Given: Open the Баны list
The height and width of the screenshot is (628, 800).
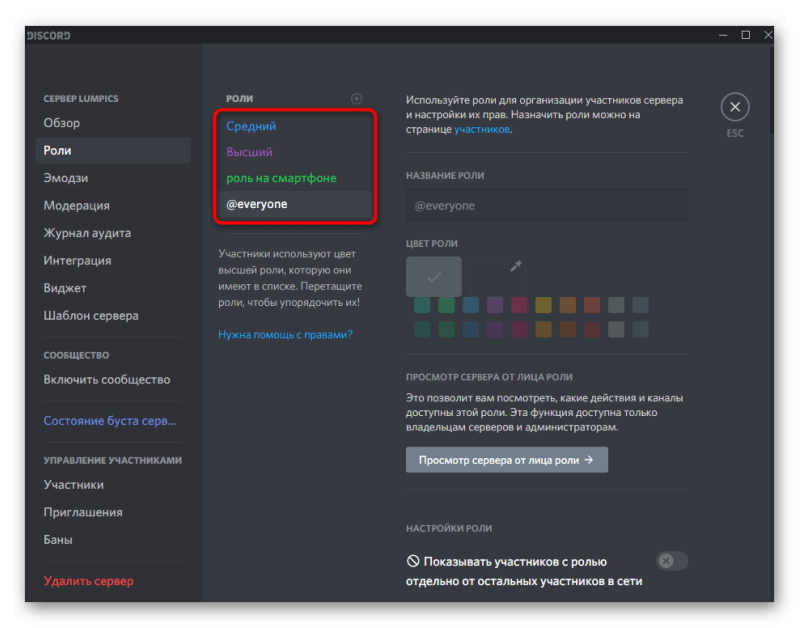Looking at the screenshot, I should pyautogui.click(x=113, y=540).
